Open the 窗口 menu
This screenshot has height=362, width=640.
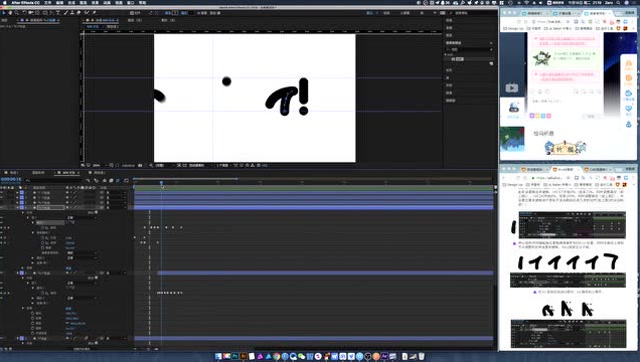(x=131, y=2)
